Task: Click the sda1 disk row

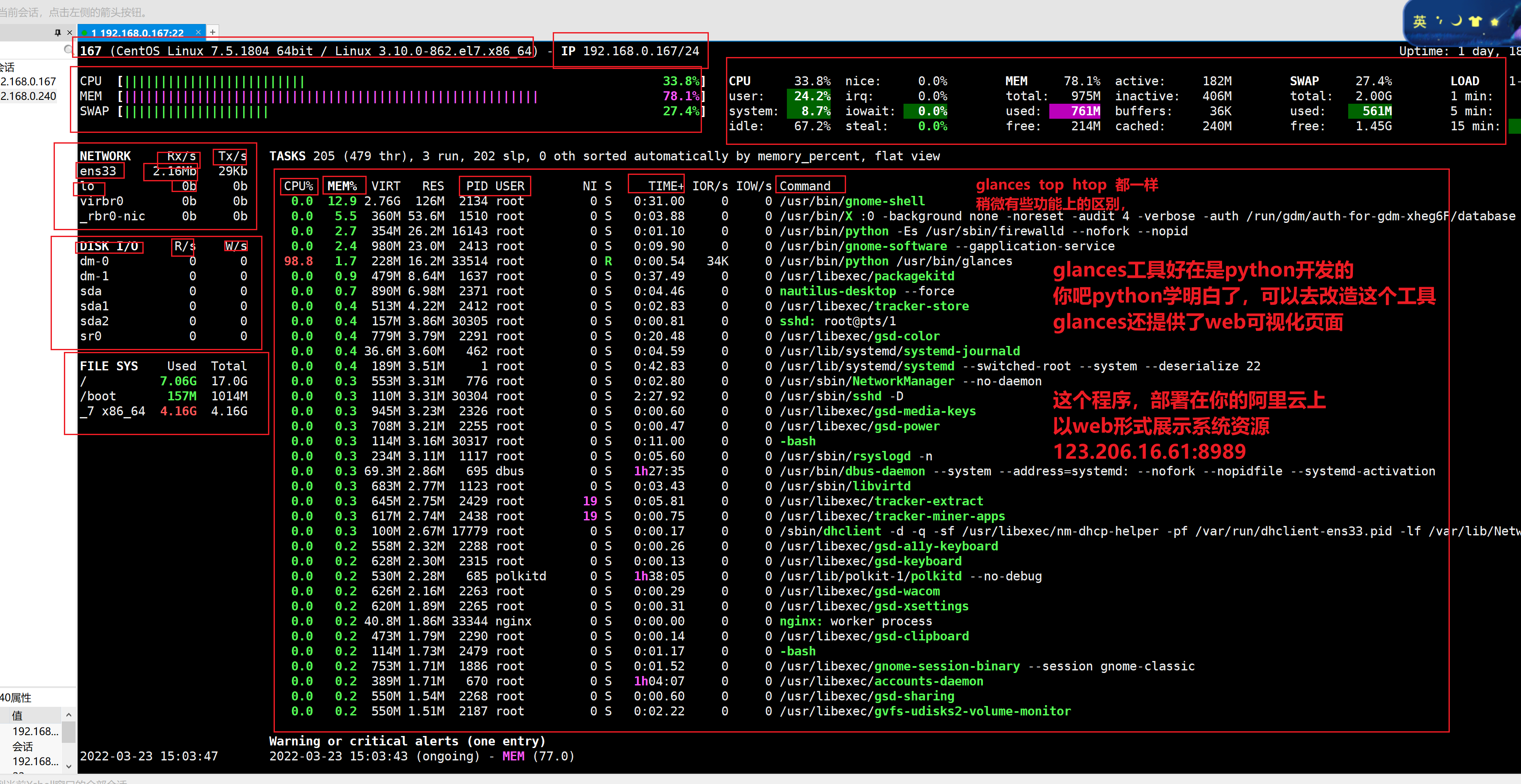Action: point(163,306)
